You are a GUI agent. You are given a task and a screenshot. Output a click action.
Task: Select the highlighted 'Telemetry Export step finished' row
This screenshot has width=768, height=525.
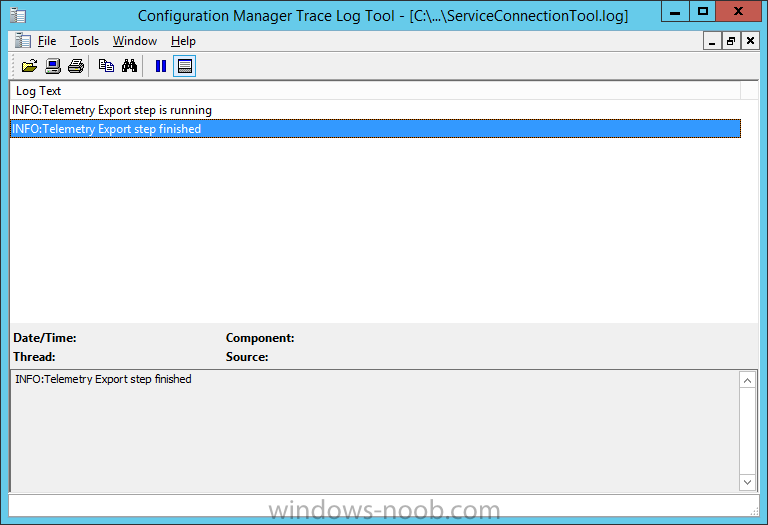tap(375, 129)
